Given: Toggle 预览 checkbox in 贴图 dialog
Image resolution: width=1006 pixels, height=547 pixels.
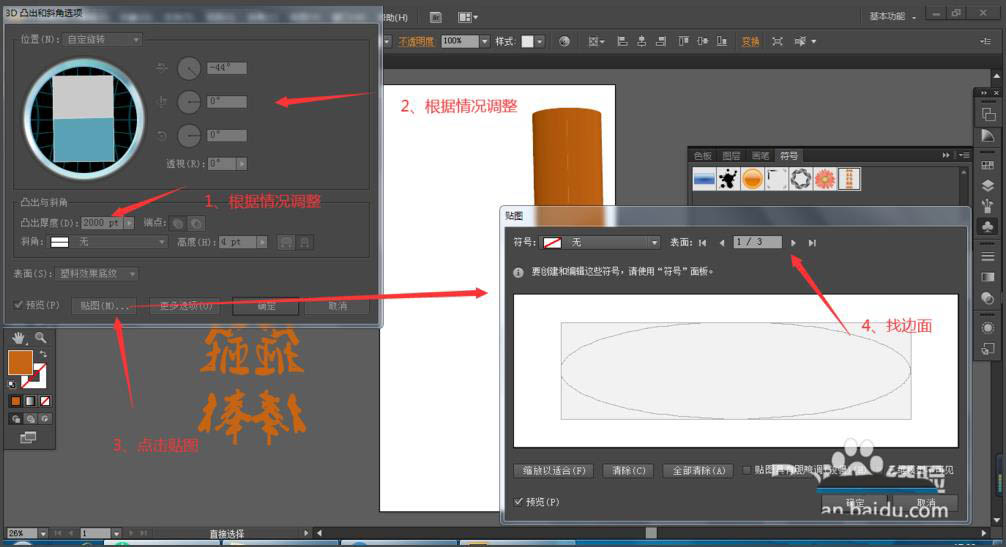Looking at the screenshot, I should [518, 502].
